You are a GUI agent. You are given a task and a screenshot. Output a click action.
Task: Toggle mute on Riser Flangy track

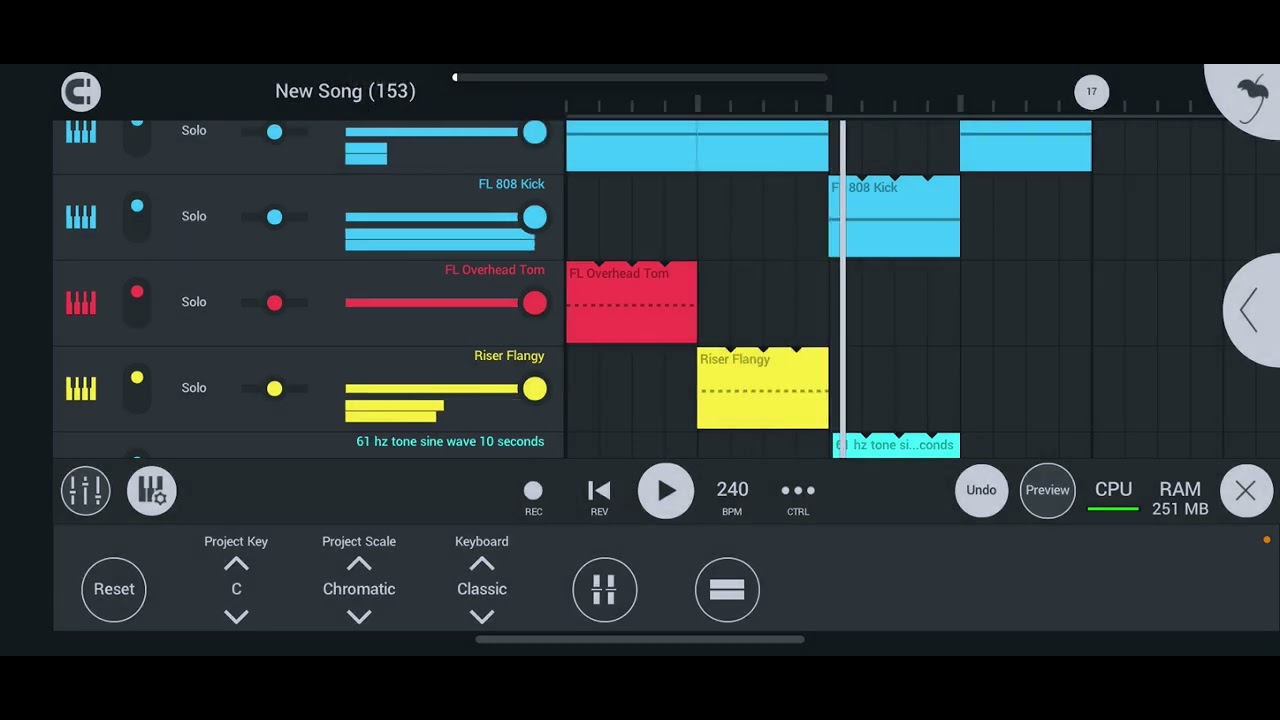point(137,388)
